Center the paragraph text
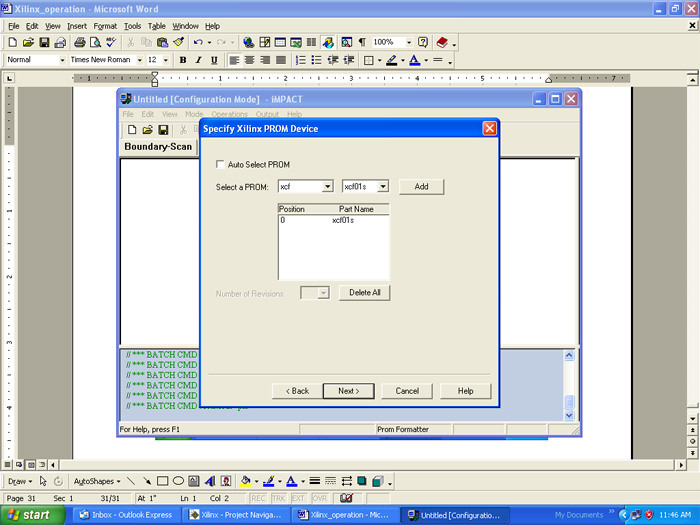 pos(250,60)
